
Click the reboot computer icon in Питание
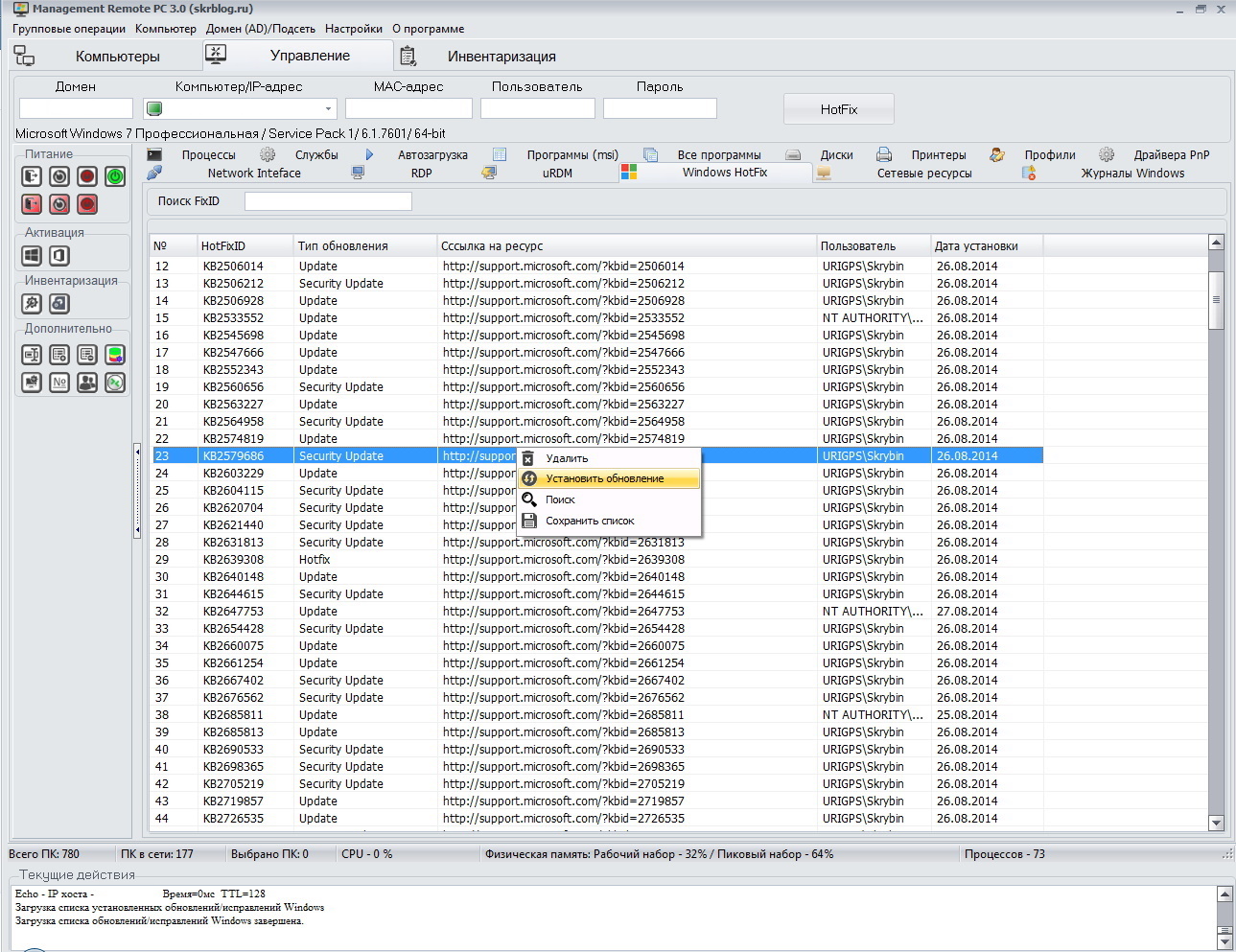point(59,176)
